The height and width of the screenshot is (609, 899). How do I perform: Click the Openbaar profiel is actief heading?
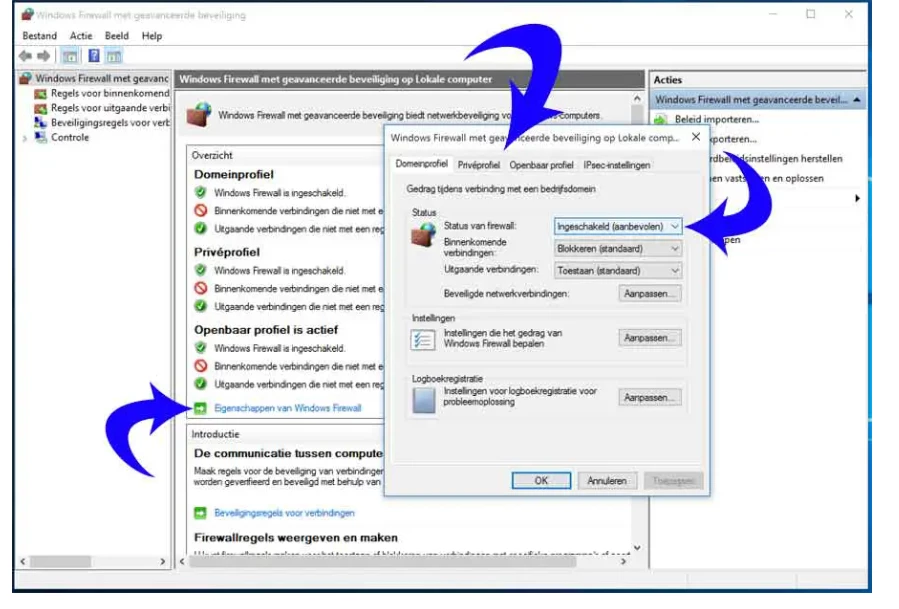tap(266, 330)
